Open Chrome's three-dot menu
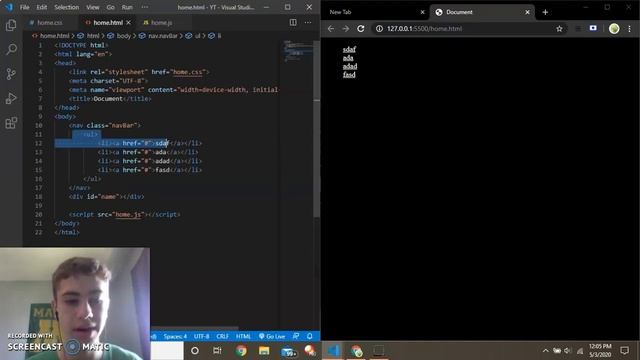Viewport: 640px width, 360px height. click(x=629, y=29)
